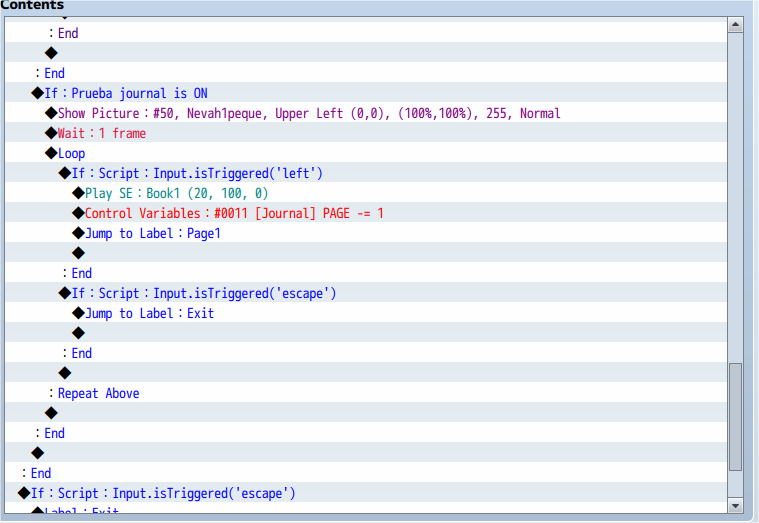
Task: Select Control Variables #0011 Journal PAGE row
Action: tap(365, 213)
